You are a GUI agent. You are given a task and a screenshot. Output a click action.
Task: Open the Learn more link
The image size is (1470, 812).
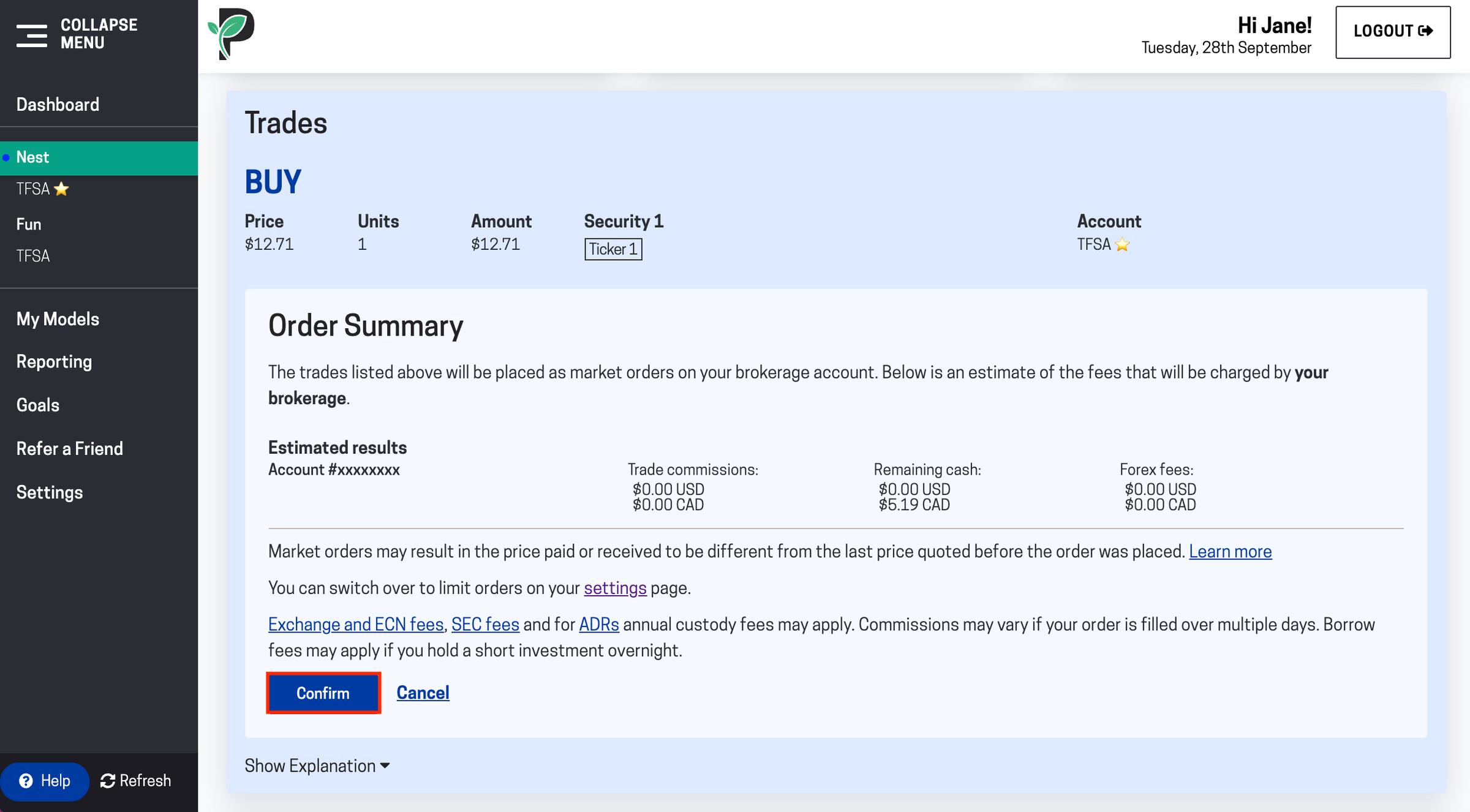(1230, 552)
